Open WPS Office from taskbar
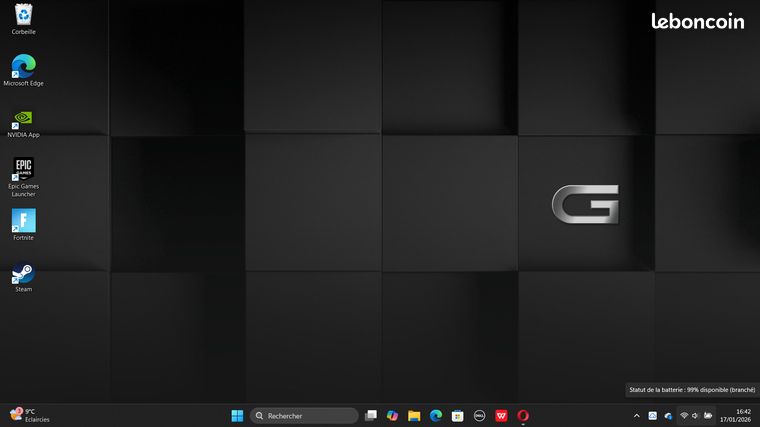 coord(501,415)
